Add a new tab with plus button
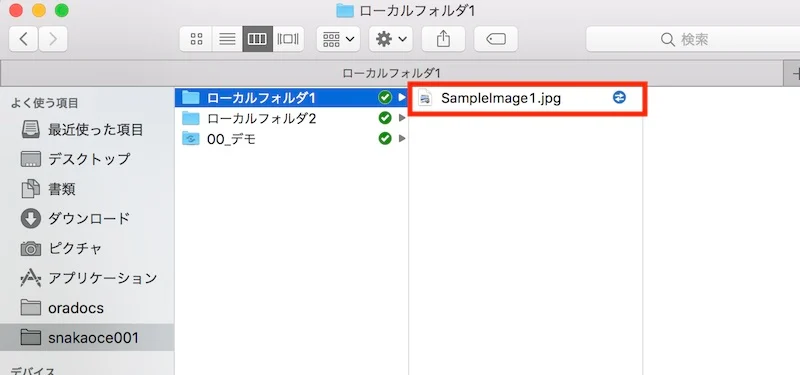The height and width of the screenshot is (375, 800). point(793,73)
